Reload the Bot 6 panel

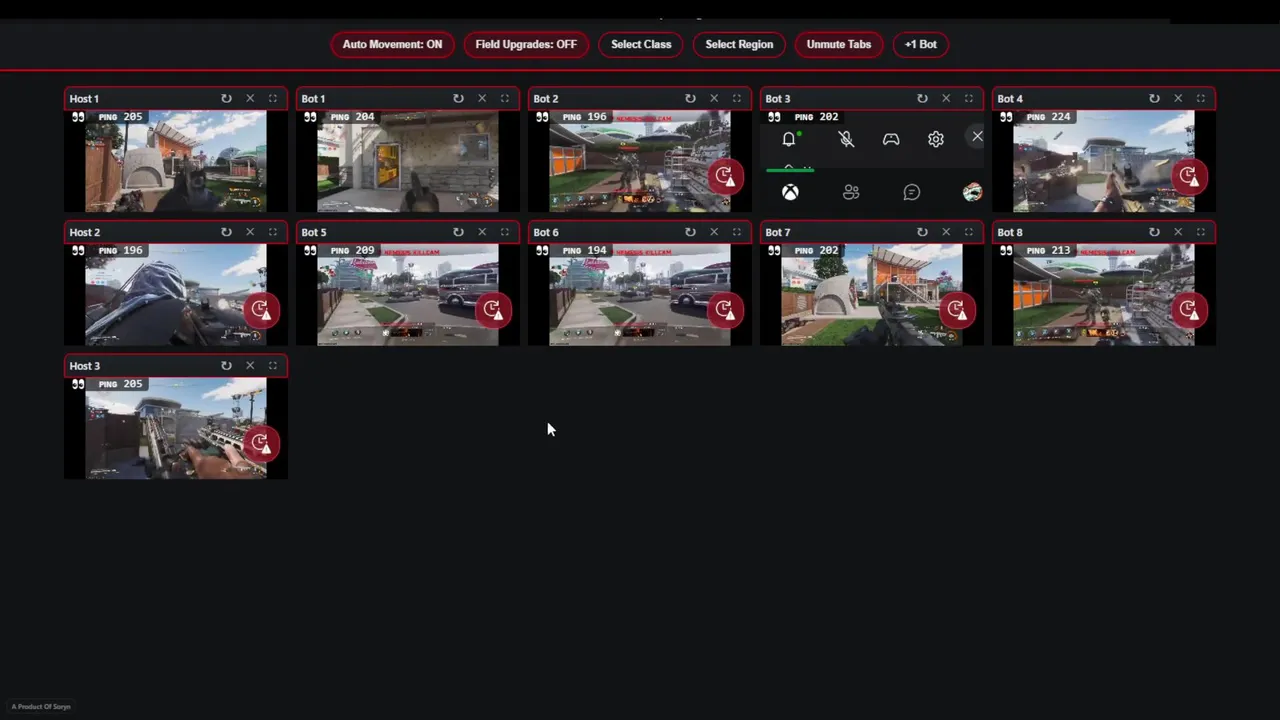pos(690,232)
